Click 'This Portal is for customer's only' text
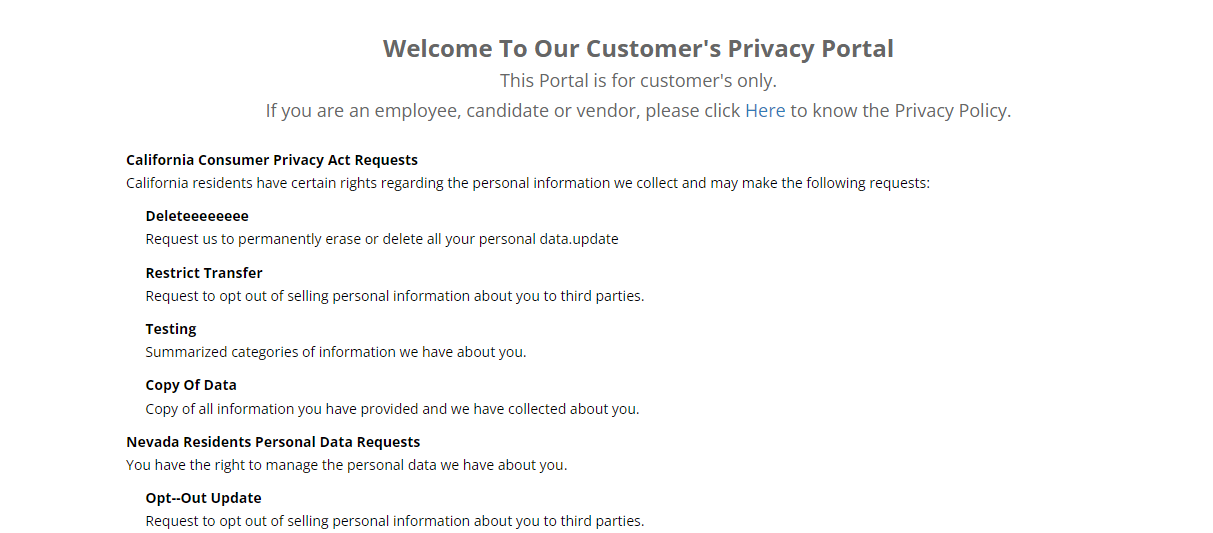Image resolution: width=1213 pixels, height=533 pixels. (638, 80)
